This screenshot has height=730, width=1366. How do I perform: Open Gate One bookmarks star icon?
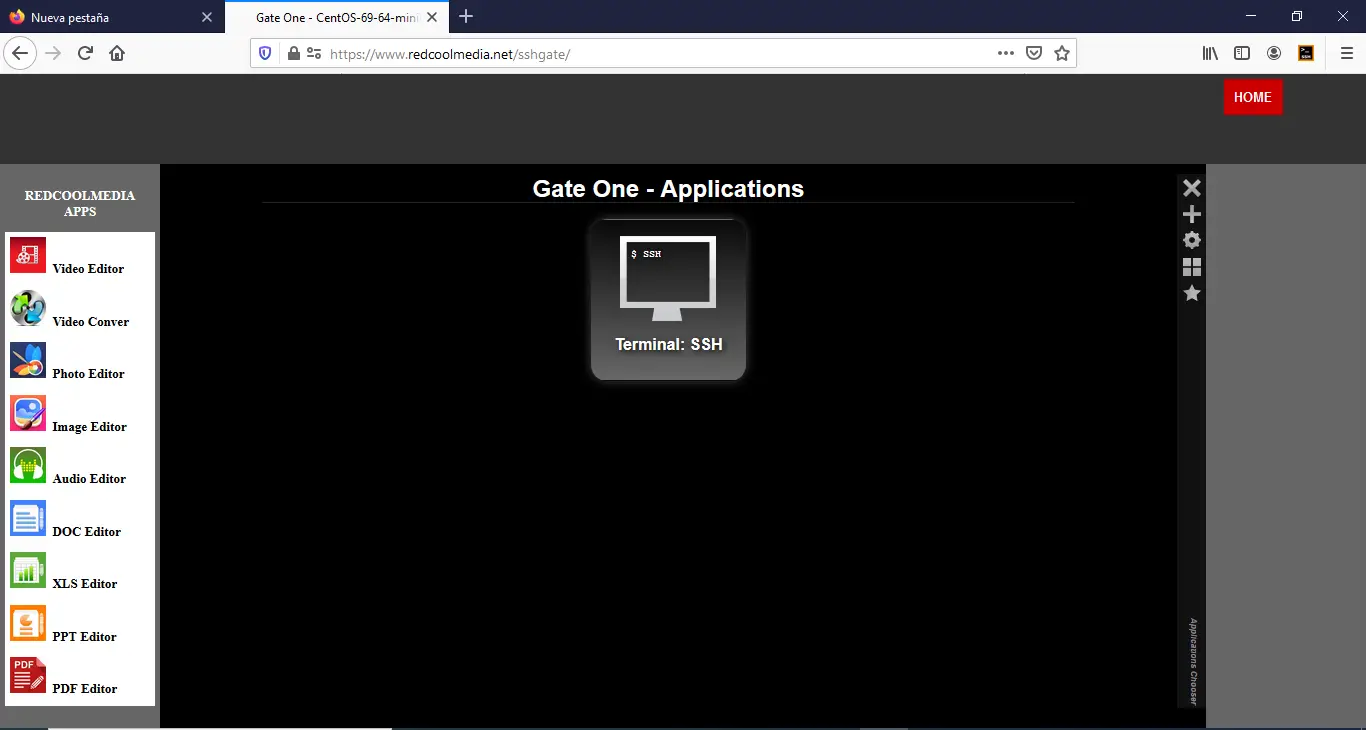(1191, 293)
